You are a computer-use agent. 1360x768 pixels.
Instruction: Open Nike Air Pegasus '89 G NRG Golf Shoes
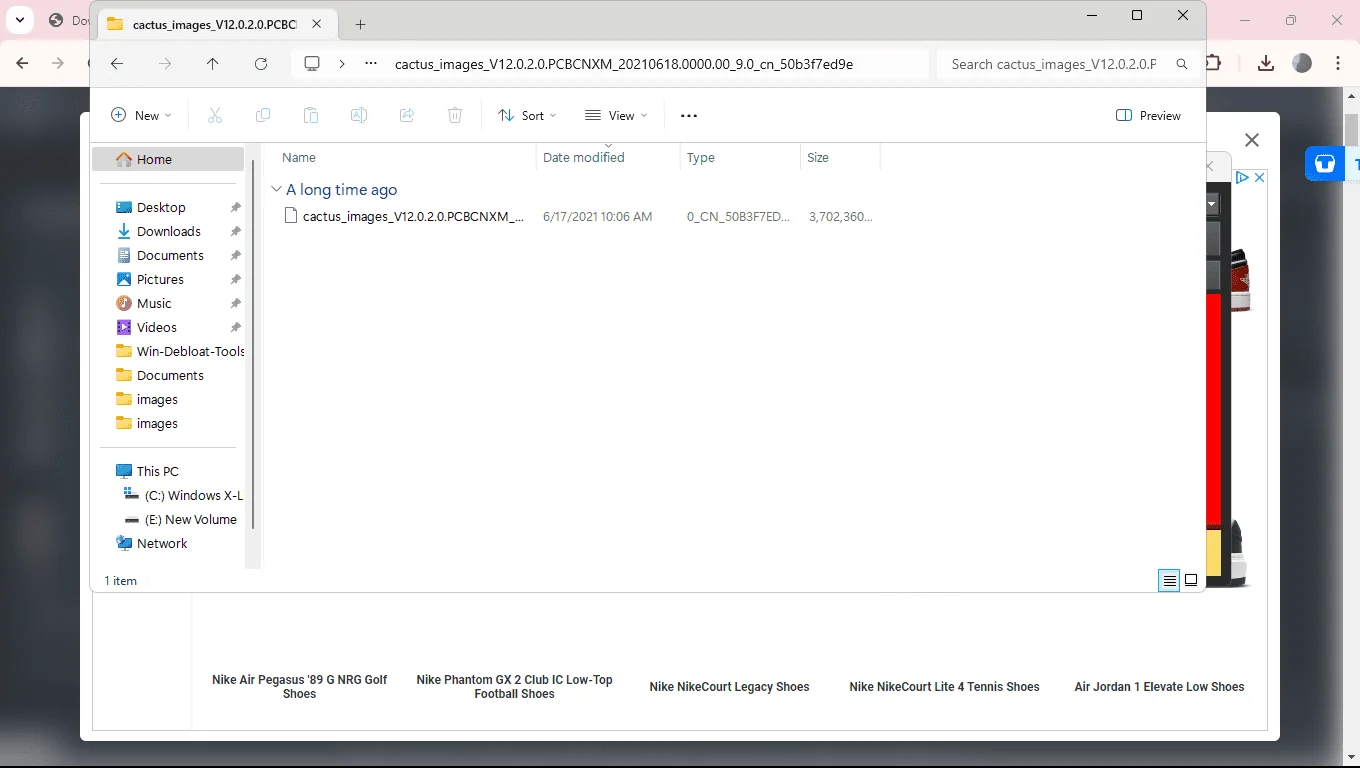click(x=299, y=687)
